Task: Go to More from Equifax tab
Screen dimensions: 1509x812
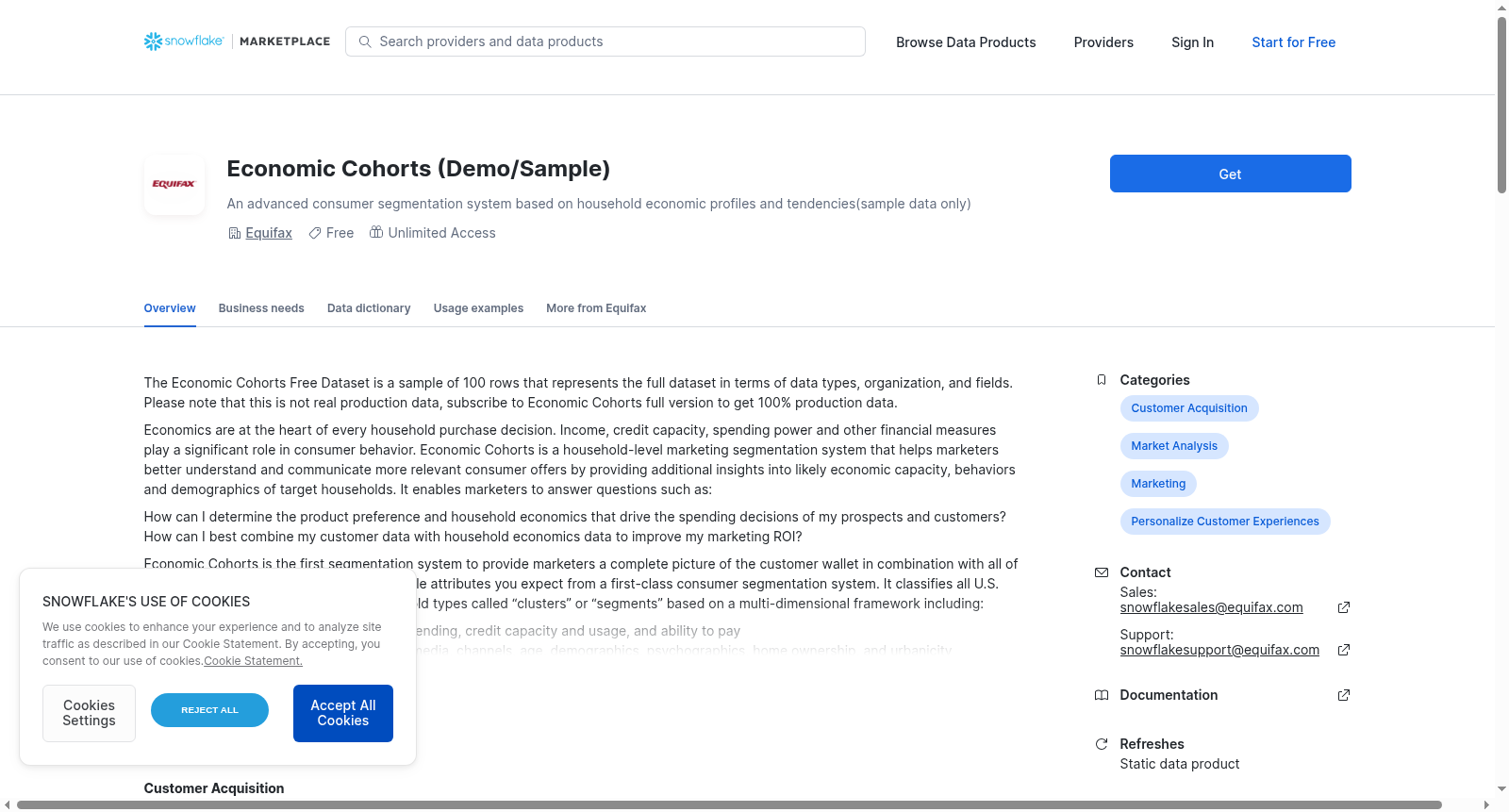Action: [596, 308]
